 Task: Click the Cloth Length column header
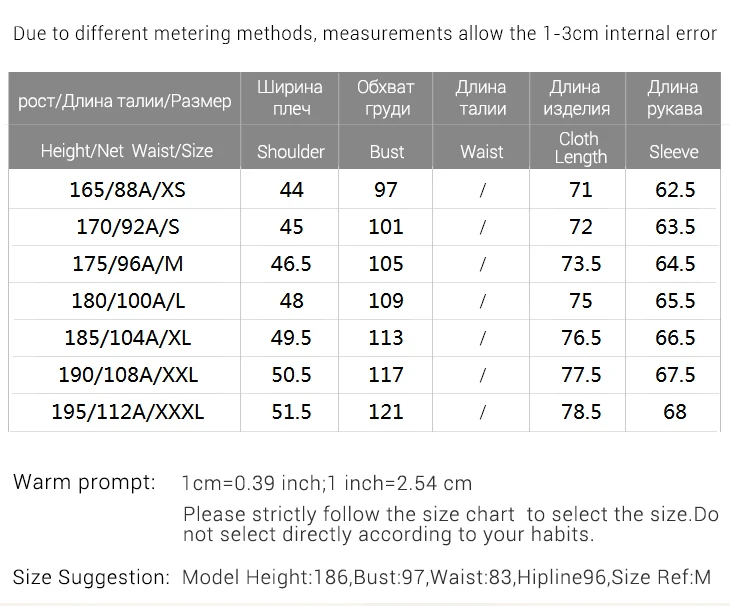pyautogui.click(x=580, y=148)
